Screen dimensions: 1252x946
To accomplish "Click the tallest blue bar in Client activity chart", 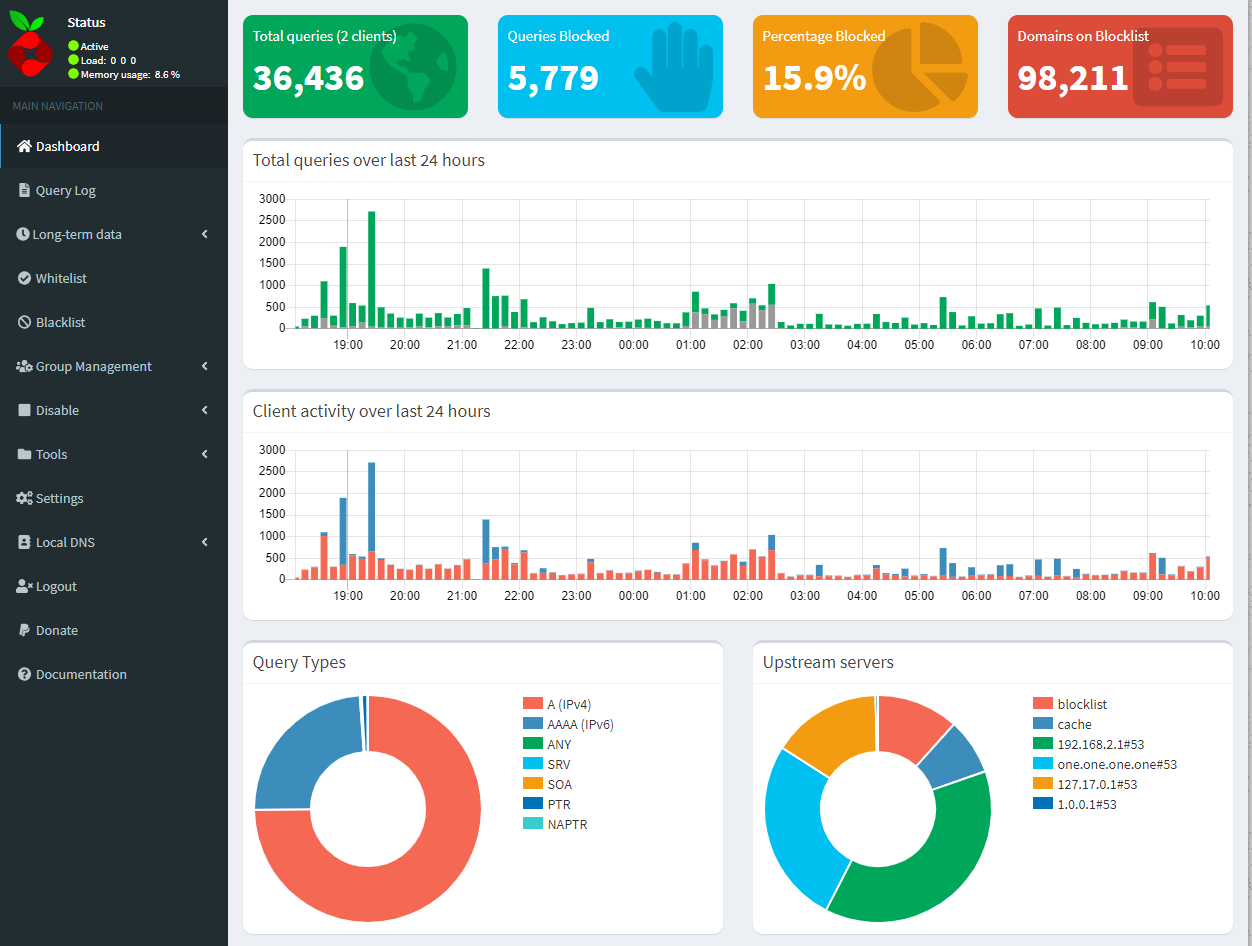I will pos(371,506).
